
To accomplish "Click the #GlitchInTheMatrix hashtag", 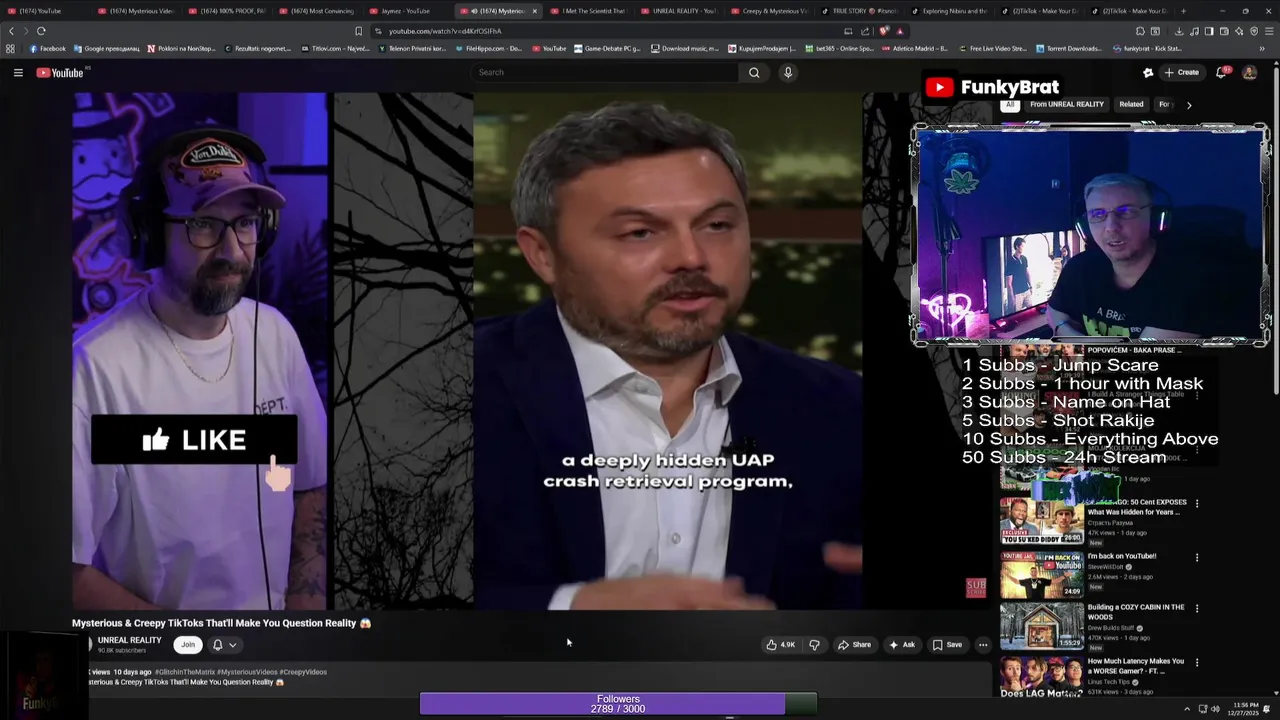I will click(x=185, y=672).
